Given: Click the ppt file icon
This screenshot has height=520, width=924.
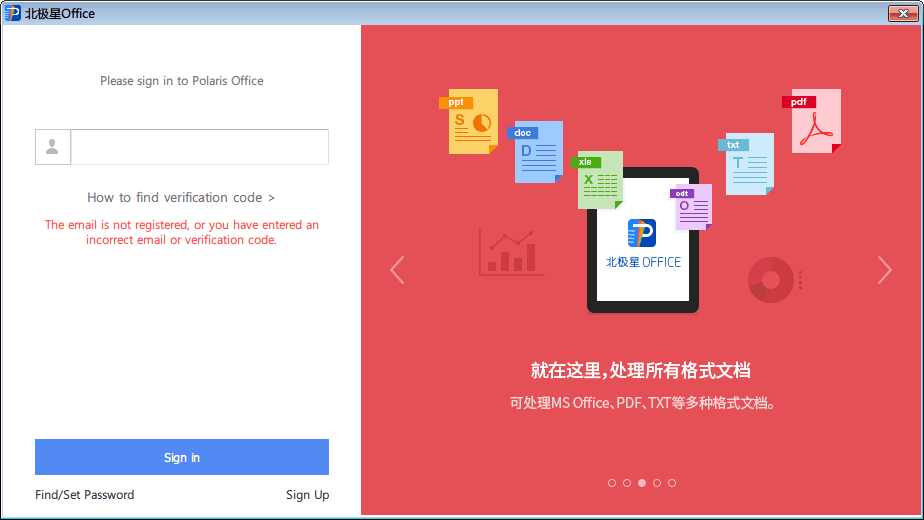Looking at the screenshot, I should tap(470, 121).
